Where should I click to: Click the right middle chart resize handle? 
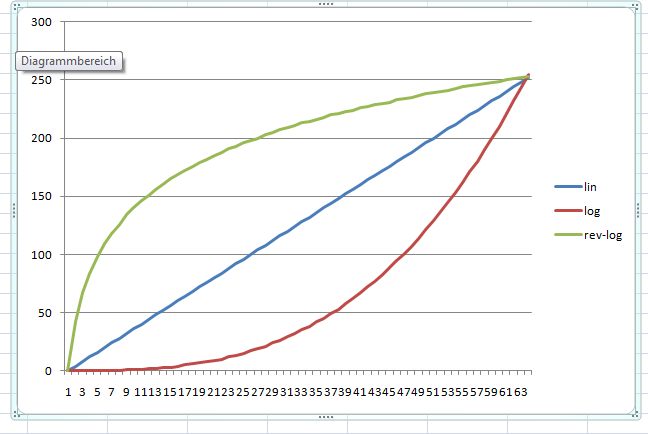click(x=635, y=209)
